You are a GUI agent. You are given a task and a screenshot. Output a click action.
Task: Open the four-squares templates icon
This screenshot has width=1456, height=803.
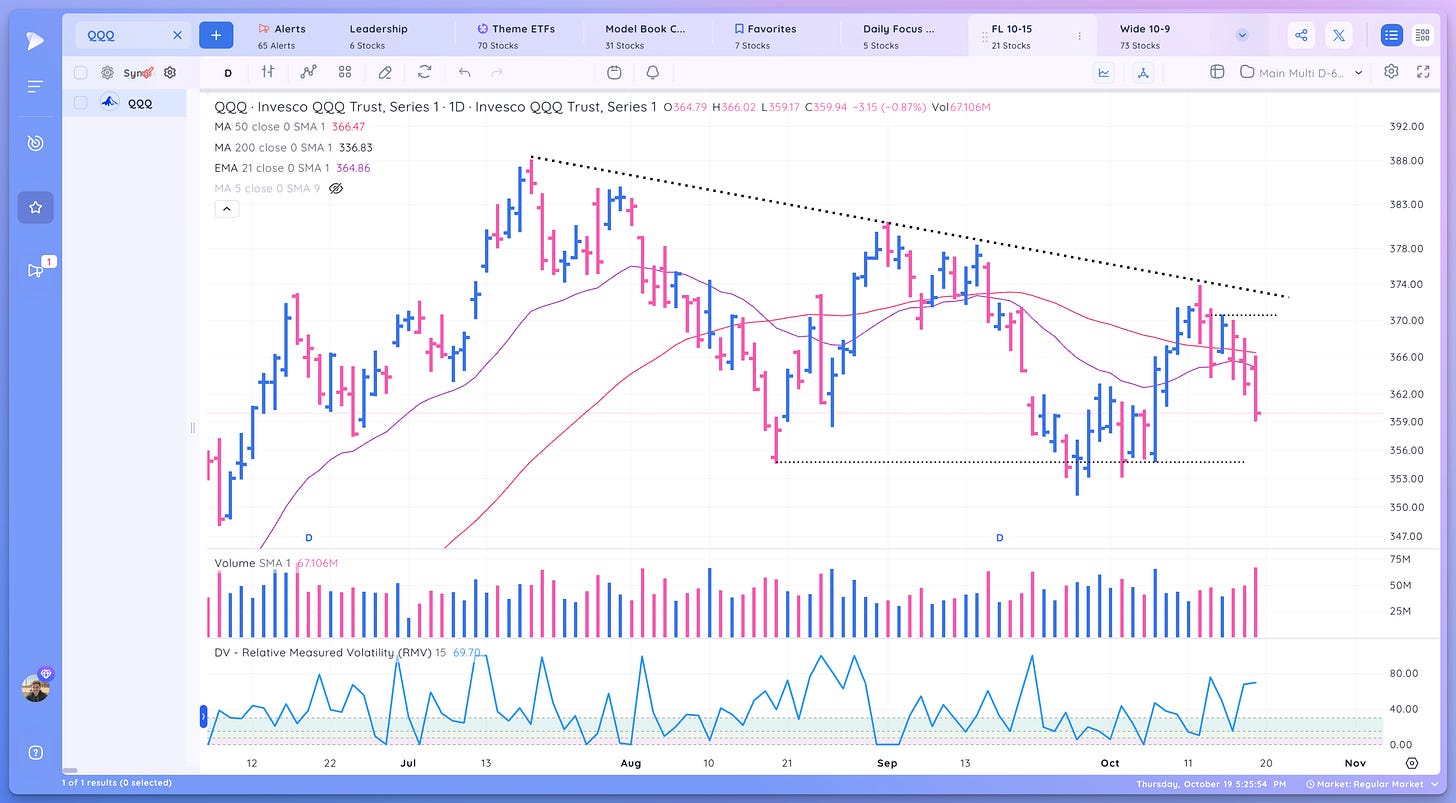(x=345, y=72)
